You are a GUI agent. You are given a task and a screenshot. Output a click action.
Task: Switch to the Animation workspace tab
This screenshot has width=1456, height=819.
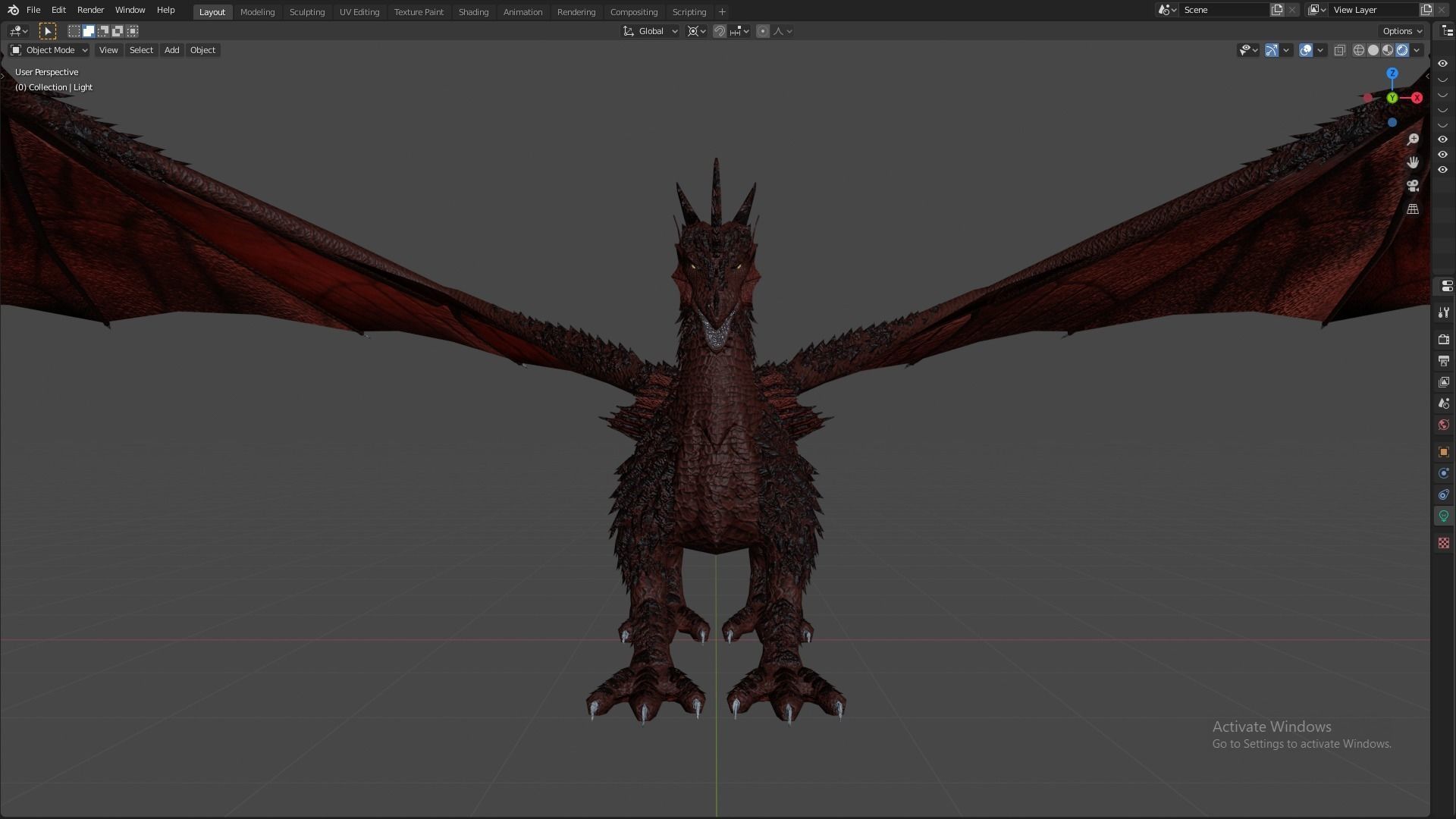point(522,12)
